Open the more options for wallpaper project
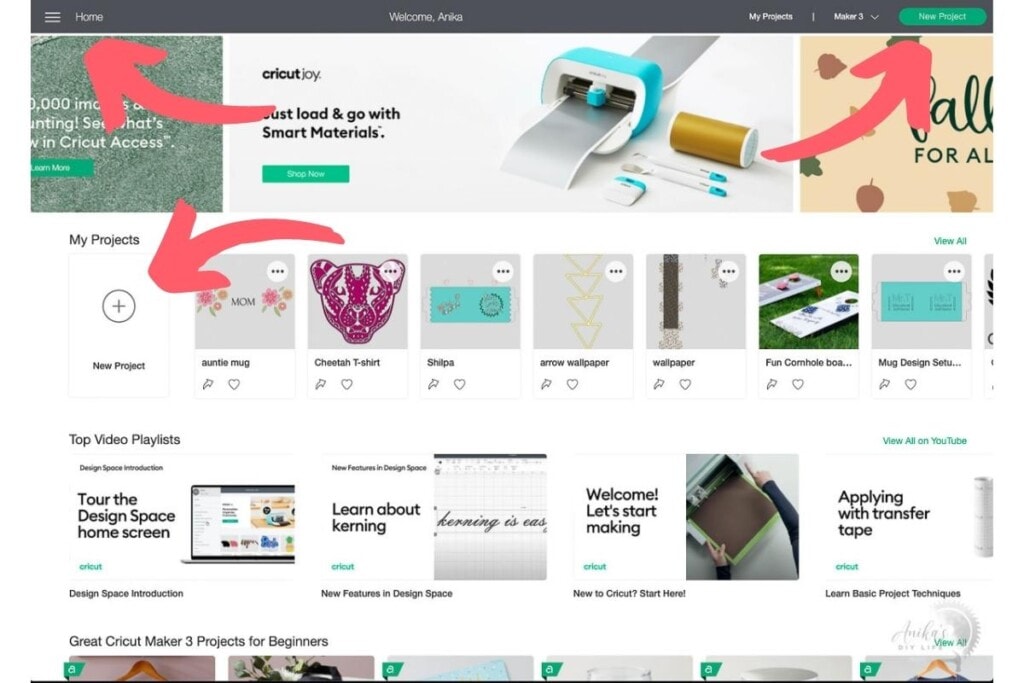 coord(729,271)
